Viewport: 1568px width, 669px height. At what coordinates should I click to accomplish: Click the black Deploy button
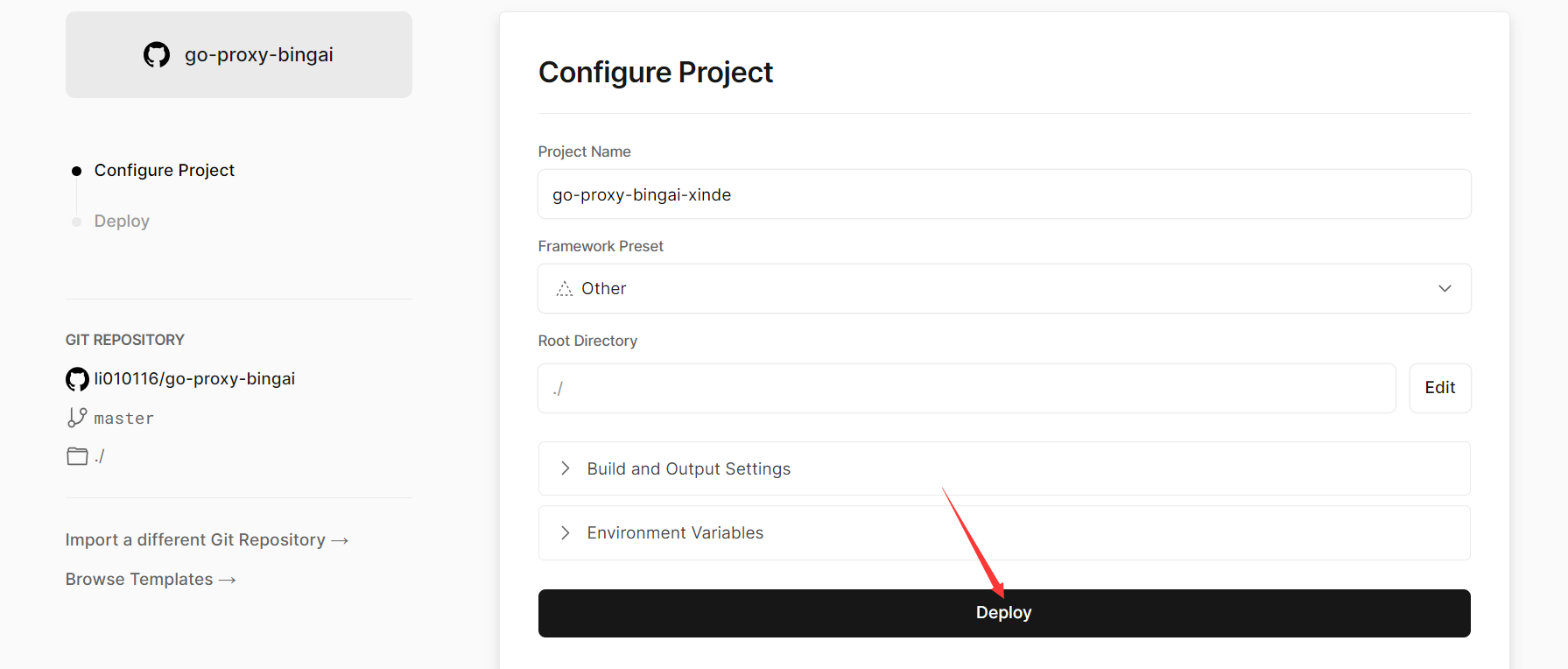click(x=1004, y=613)
